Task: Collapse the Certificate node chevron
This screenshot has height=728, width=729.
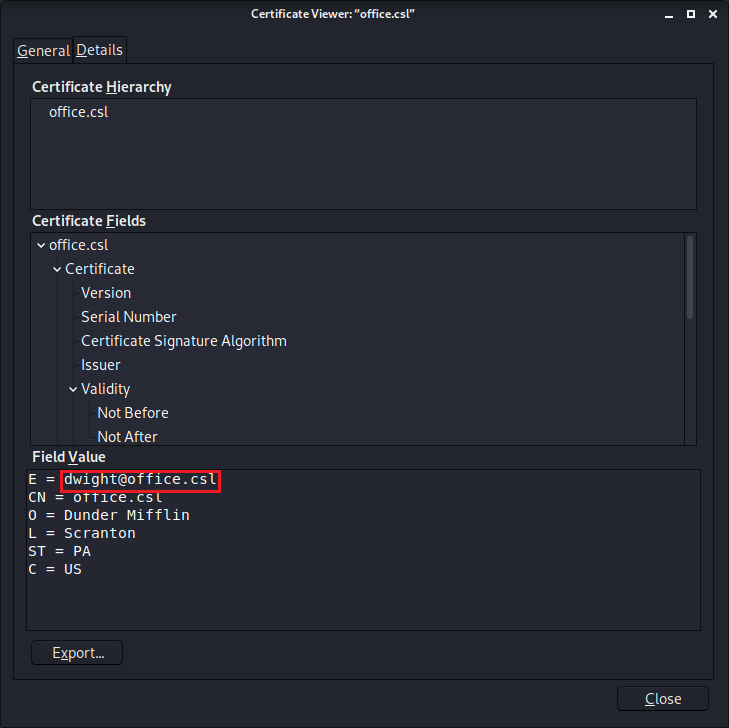Action: 57,269
